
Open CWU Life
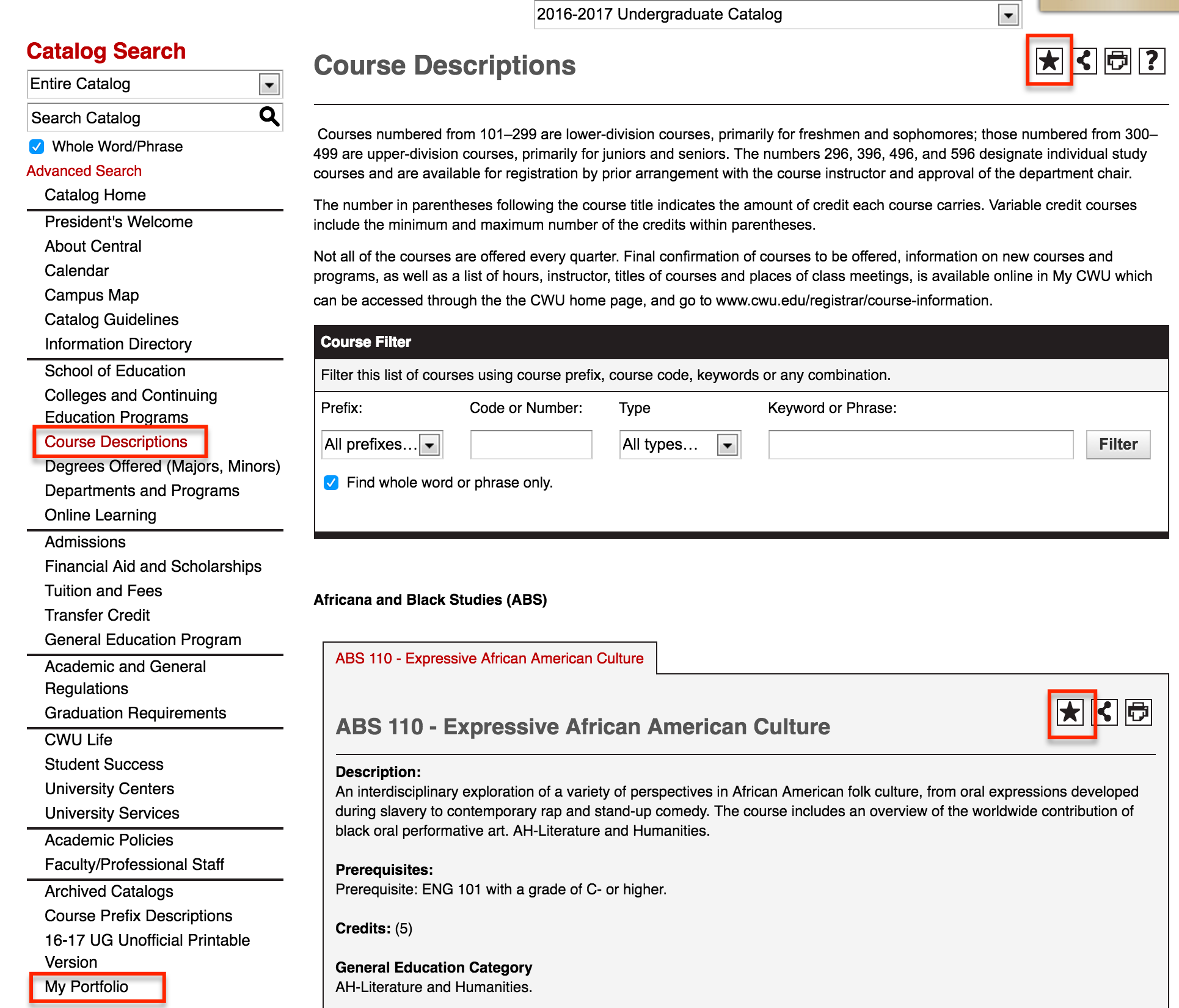pyautogui.click(x=78, y=740)
